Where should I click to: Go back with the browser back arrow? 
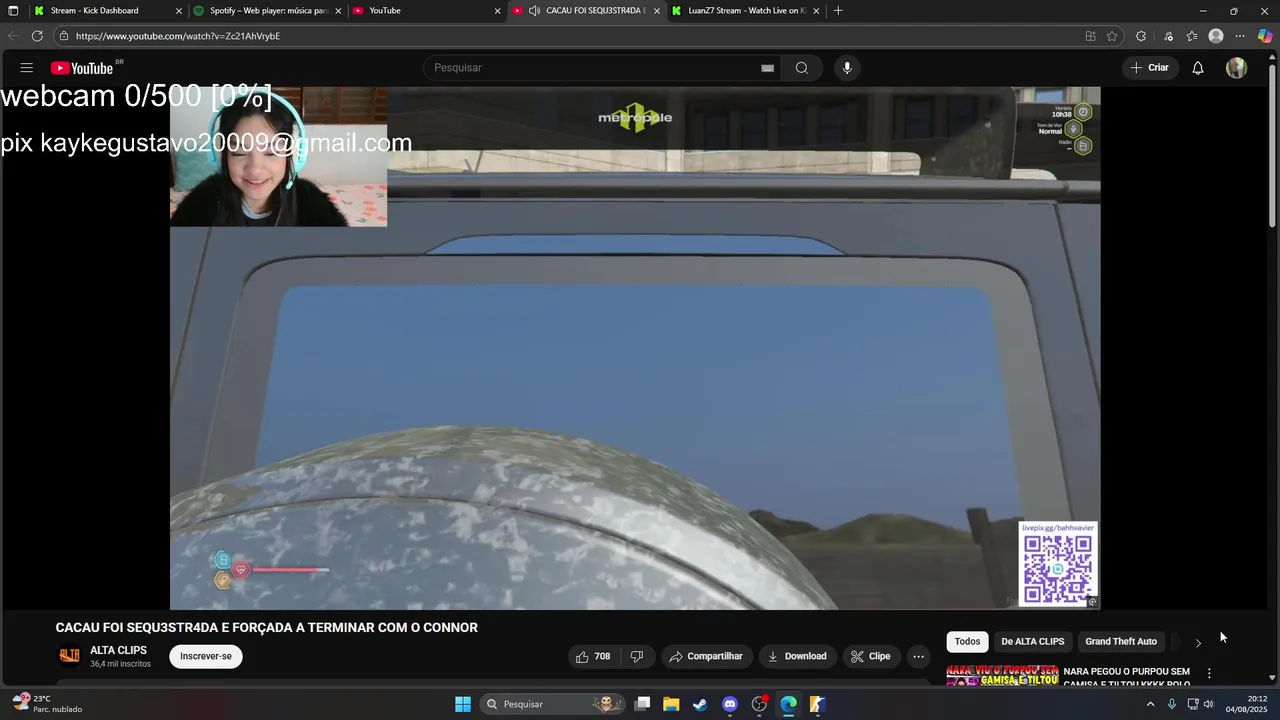(x=13, y=36)
